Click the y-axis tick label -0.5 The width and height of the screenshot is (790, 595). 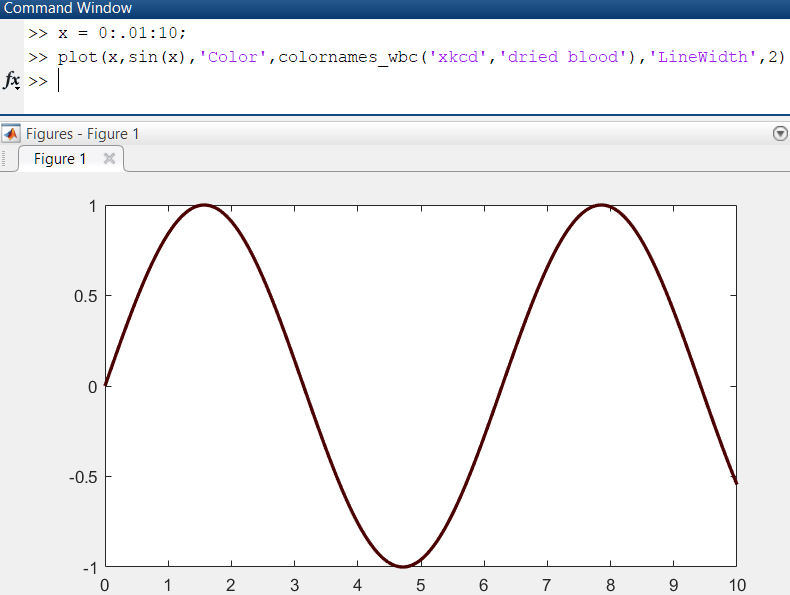click(x=82, y=477)
